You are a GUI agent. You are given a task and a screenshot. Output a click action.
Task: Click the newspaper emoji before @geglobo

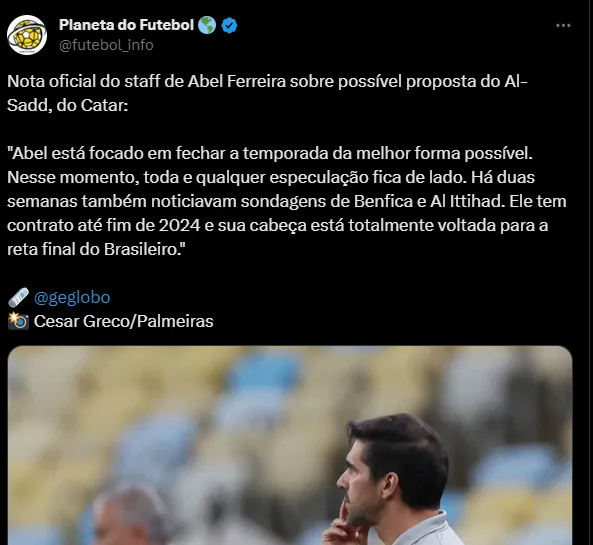[x=19, y=297]
